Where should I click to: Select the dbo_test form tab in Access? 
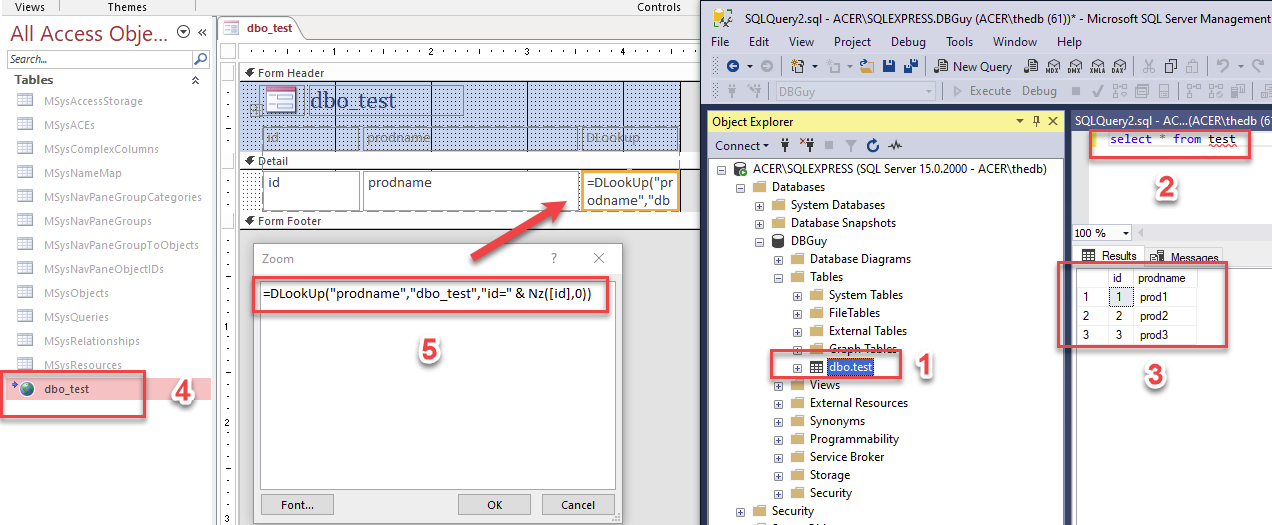tap(259, 28)
